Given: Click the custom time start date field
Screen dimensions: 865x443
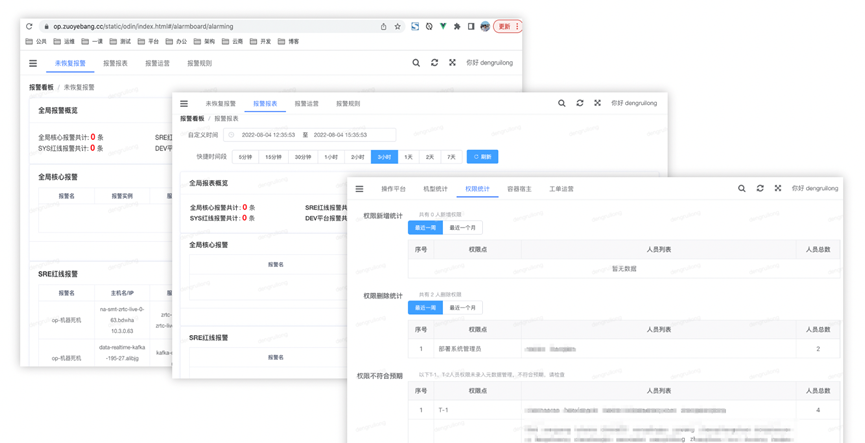Looking at the screenshot, I should tap(268, 134).
